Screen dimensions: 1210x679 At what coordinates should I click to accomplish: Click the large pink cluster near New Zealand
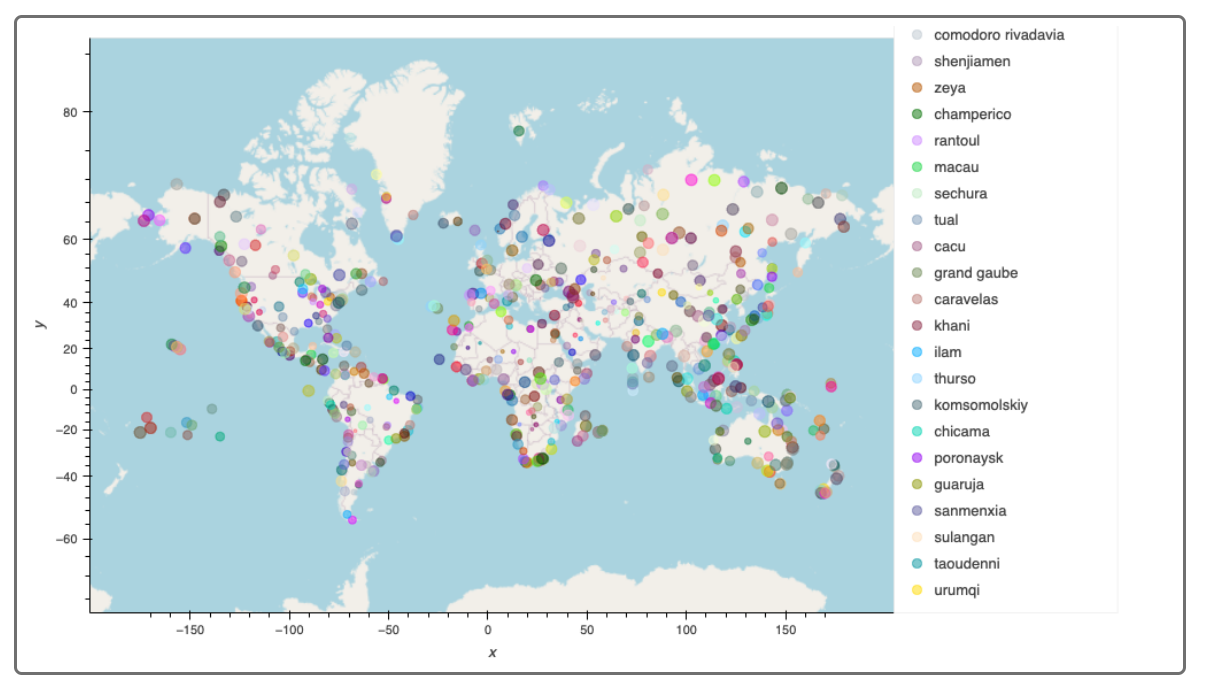click(x=825, y=493)
